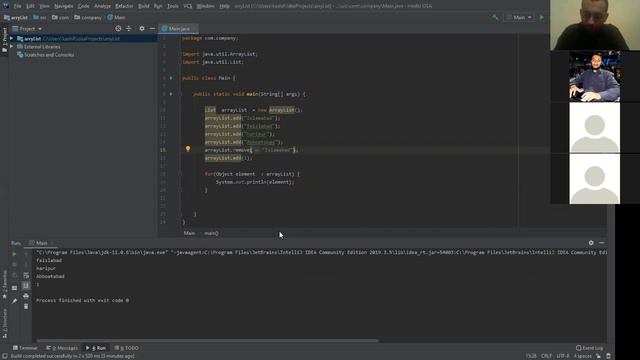Open the Refactor menu
640x360 pixels.
pyautogui.click(x=124, y=6)
